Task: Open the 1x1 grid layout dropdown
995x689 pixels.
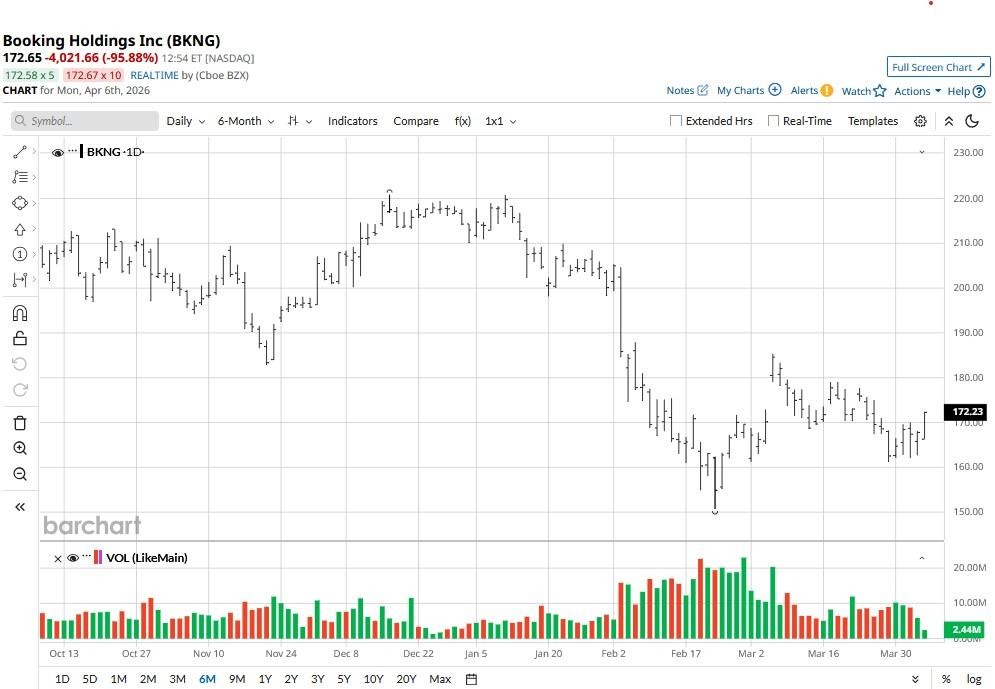Action: [501, 121]
